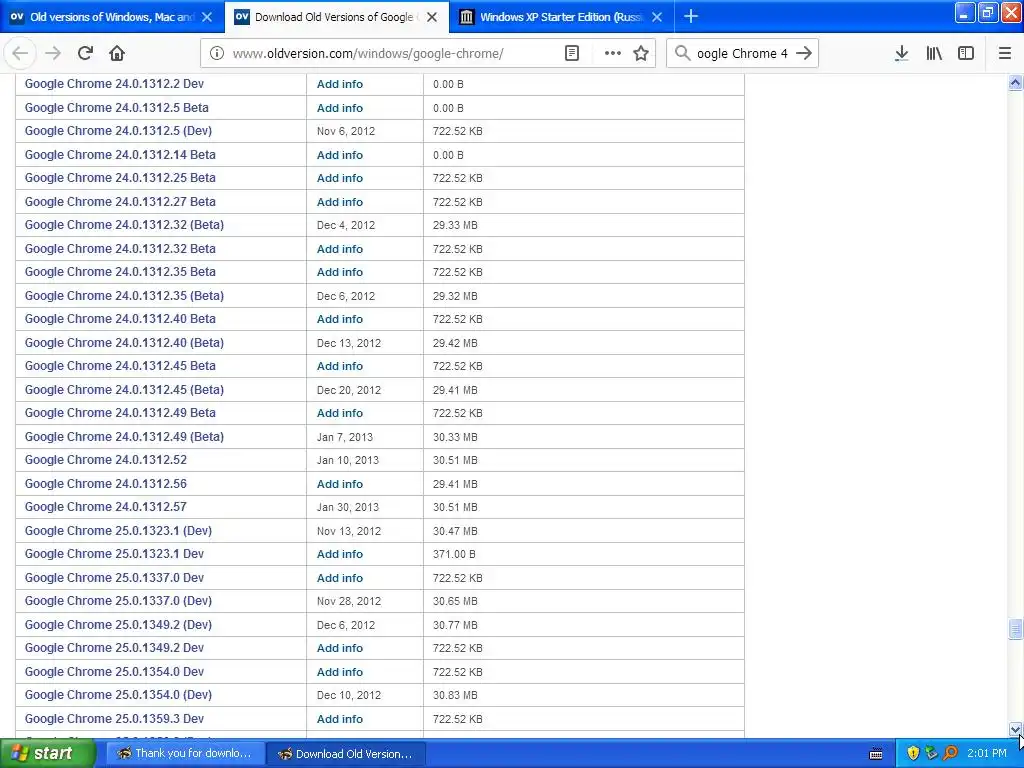The image size is (1024, 768).
Task: Close the Windows XP Starter Edition tab
Action: point(657,17)
